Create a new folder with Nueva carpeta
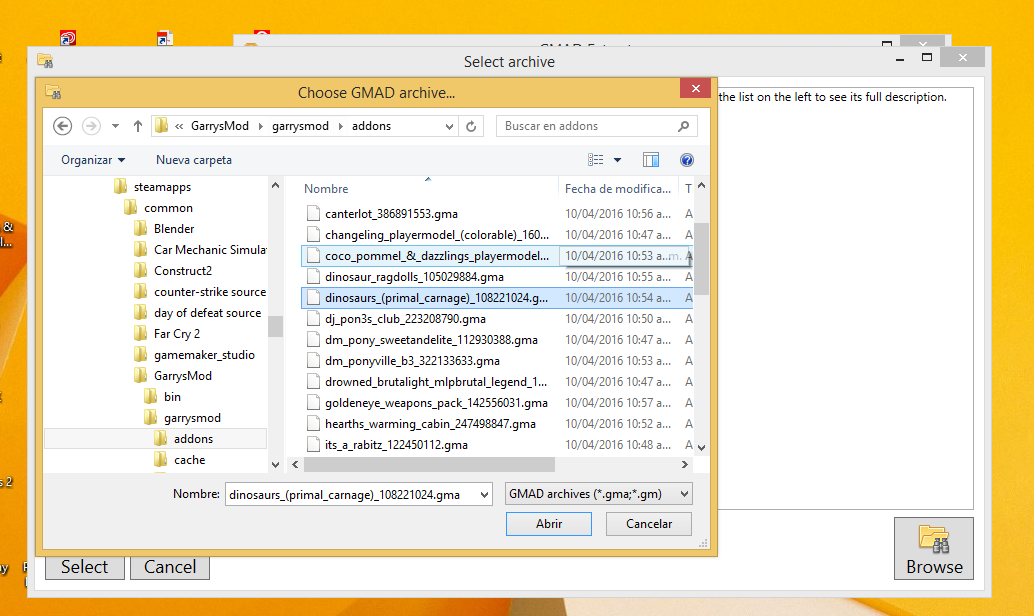 tap(194, 160)
